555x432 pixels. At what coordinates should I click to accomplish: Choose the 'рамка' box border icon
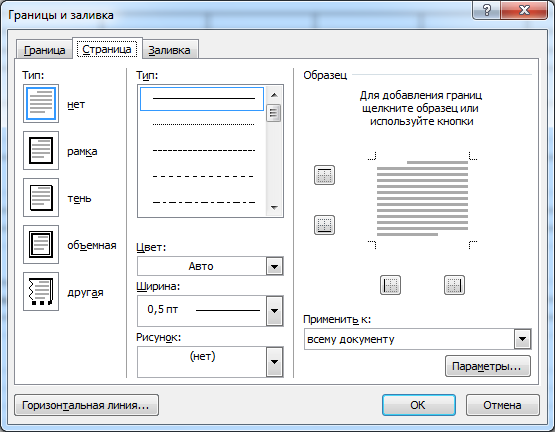pyautogui.click(x=41, y=151)
